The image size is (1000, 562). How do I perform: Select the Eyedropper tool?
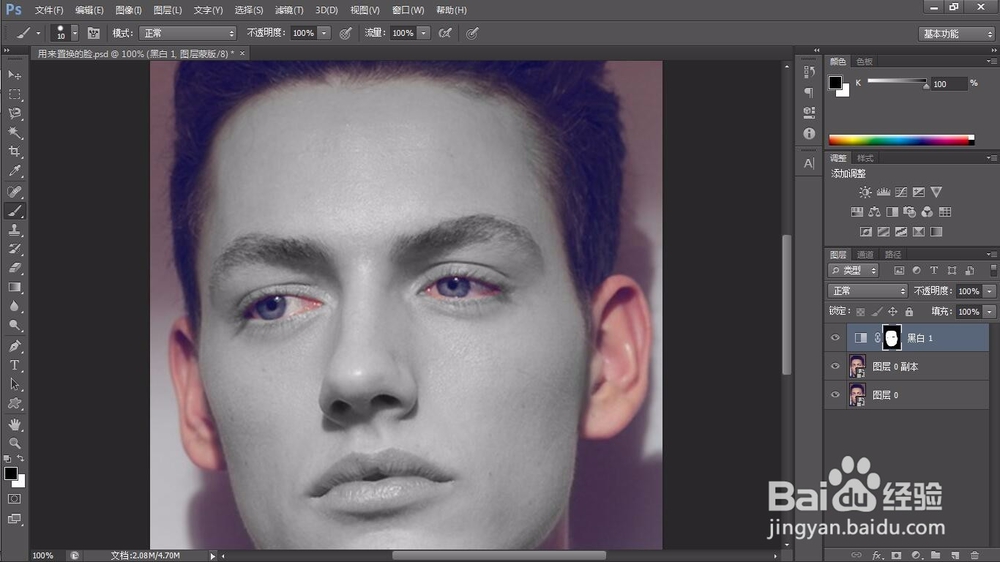click(14, 171)
